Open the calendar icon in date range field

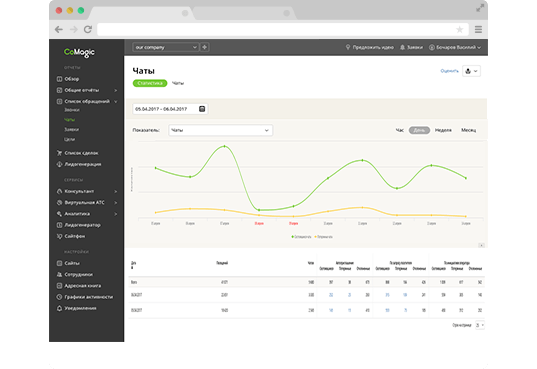tap(202, 109)
